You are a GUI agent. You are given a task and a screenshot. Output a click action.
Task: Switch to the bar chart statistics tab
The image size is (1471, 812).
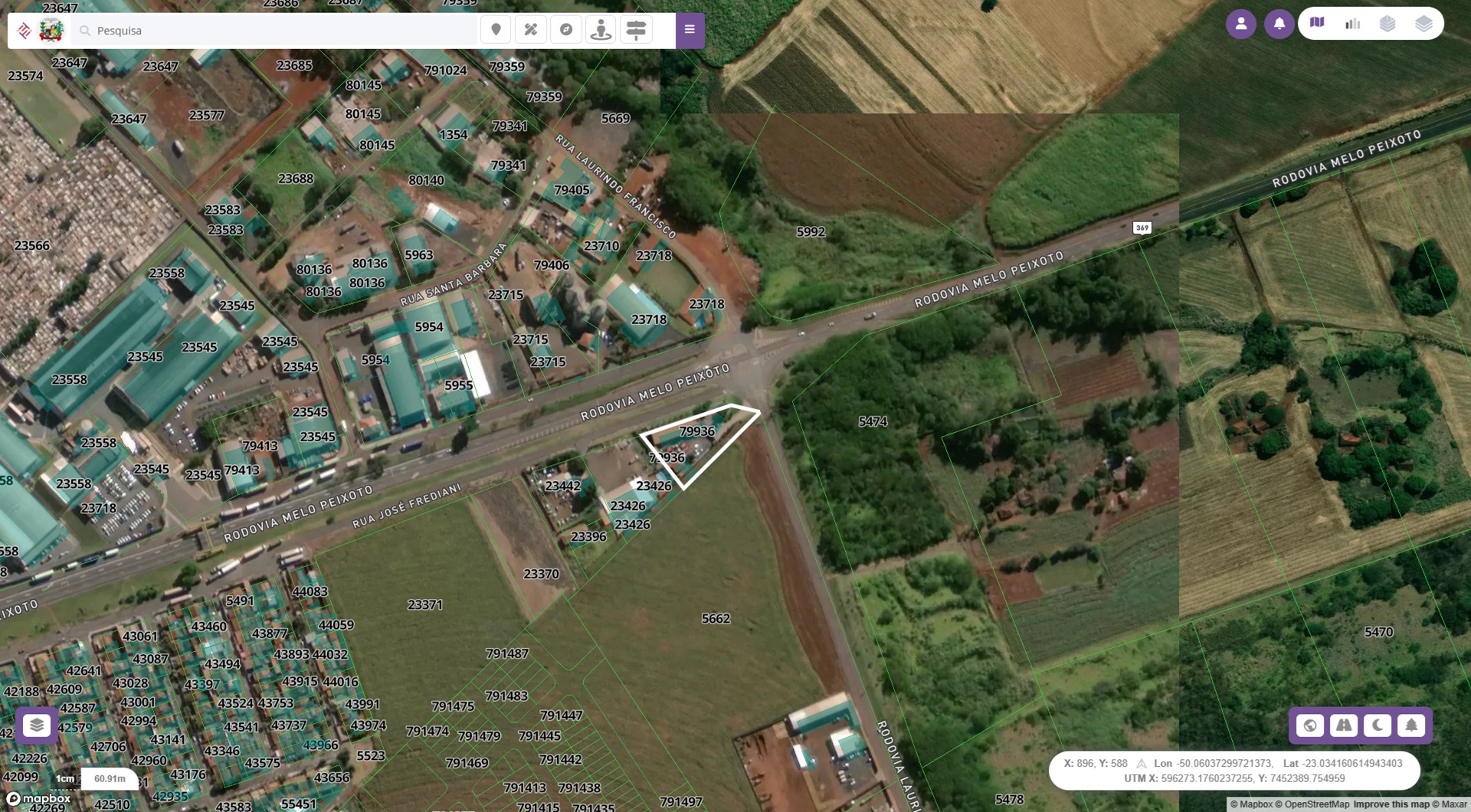(1352, 24)
